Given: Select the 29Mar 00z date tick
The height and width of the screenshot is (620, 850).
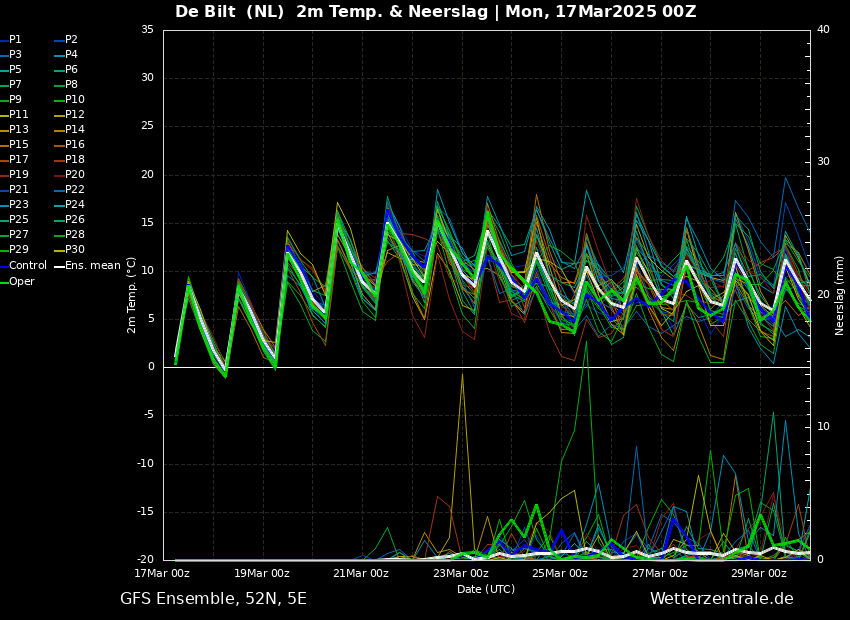Looking at the screenshot, I should pos(759,574).
